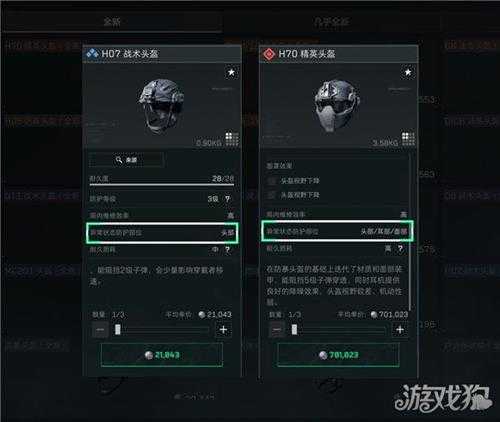Image resolution: width=500 pixels, height=422 pixels.
Task: Click the magnifier search button on H07 card
Action: 126,160
